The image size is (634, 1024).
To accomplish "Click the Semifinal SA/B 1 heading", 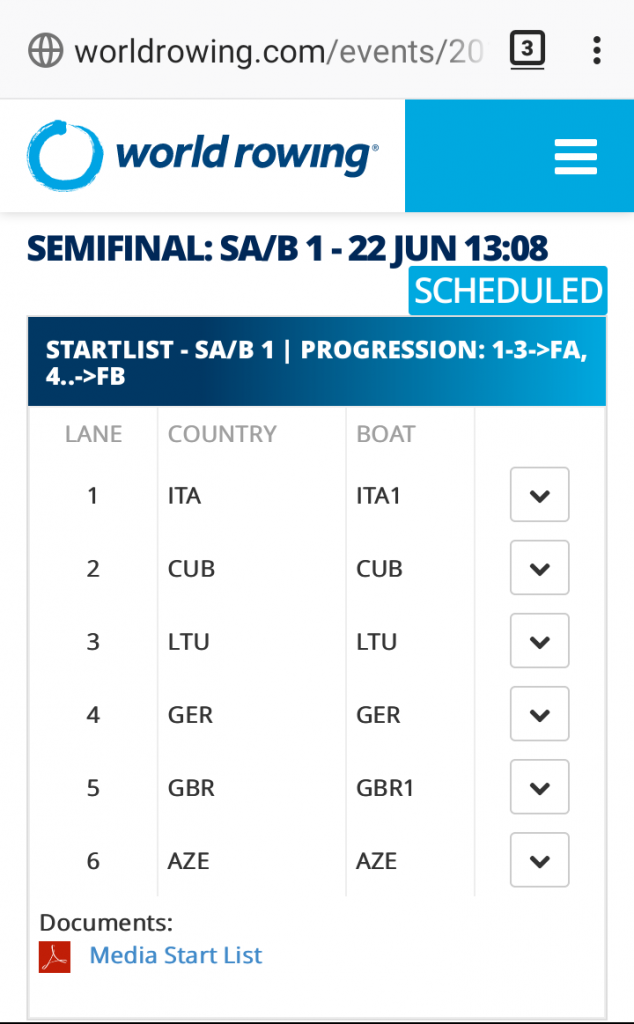I will pos(287,248).
